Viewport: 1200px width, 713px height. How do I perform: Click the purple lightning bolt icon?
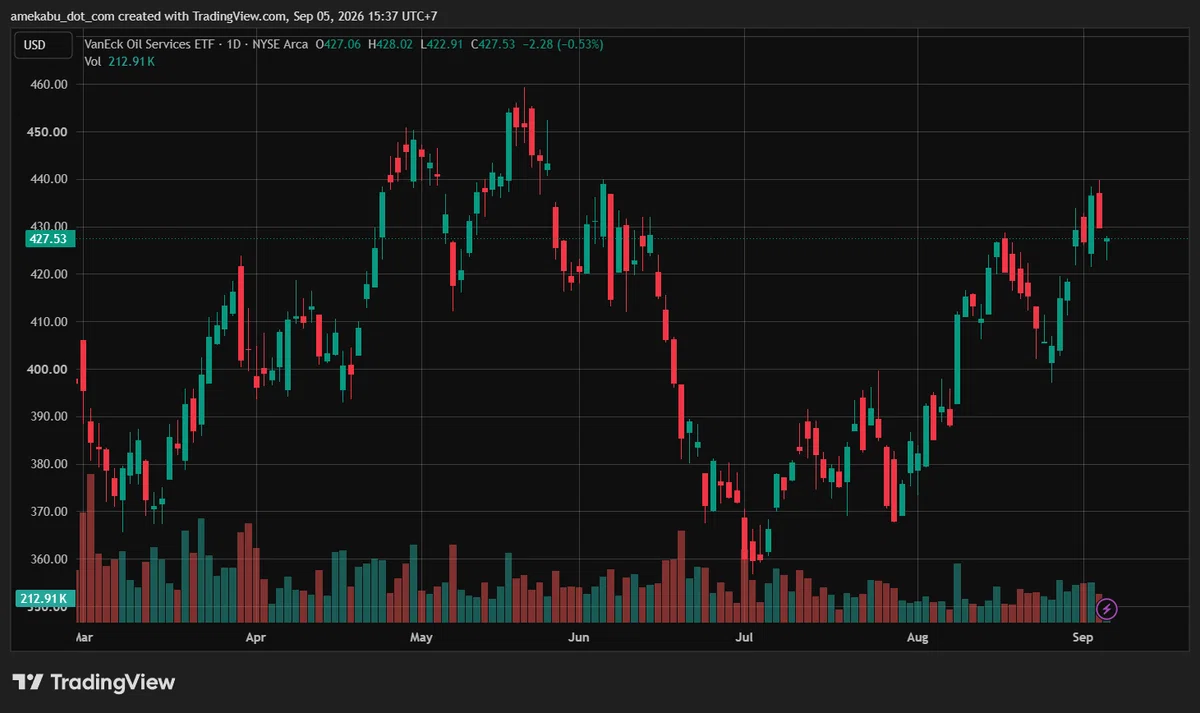click(x=1107, y=608)
